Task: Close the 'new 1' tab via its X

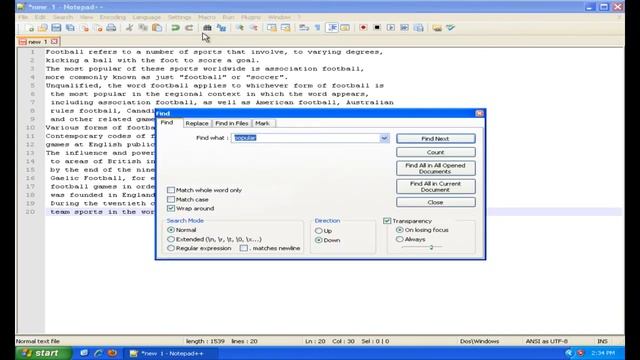Action: 54,42
